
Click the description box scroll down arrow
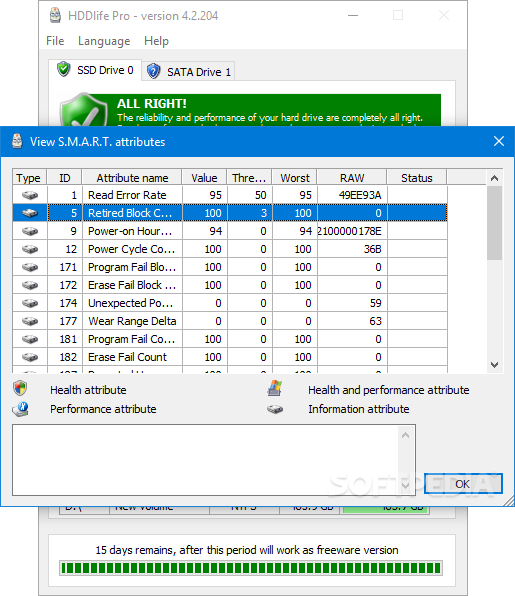pyautogui.click(x=406, y=485)
